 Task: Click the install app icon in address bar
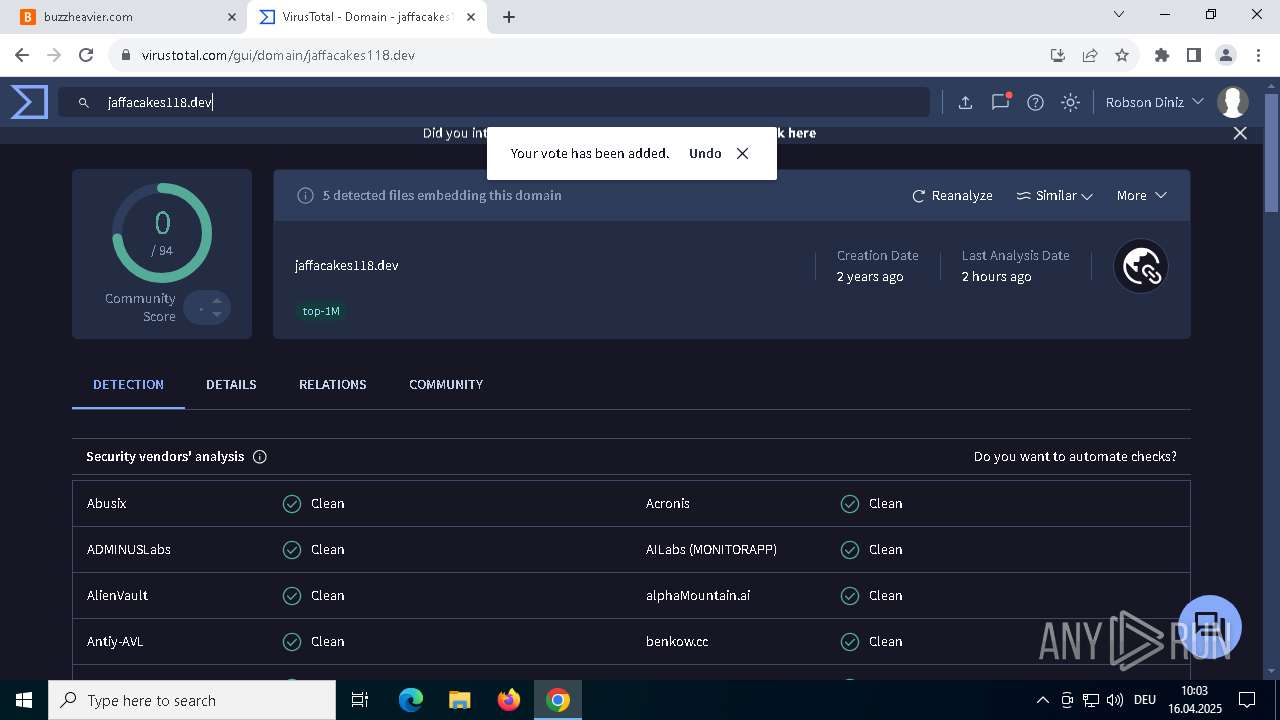point(1057,55)
